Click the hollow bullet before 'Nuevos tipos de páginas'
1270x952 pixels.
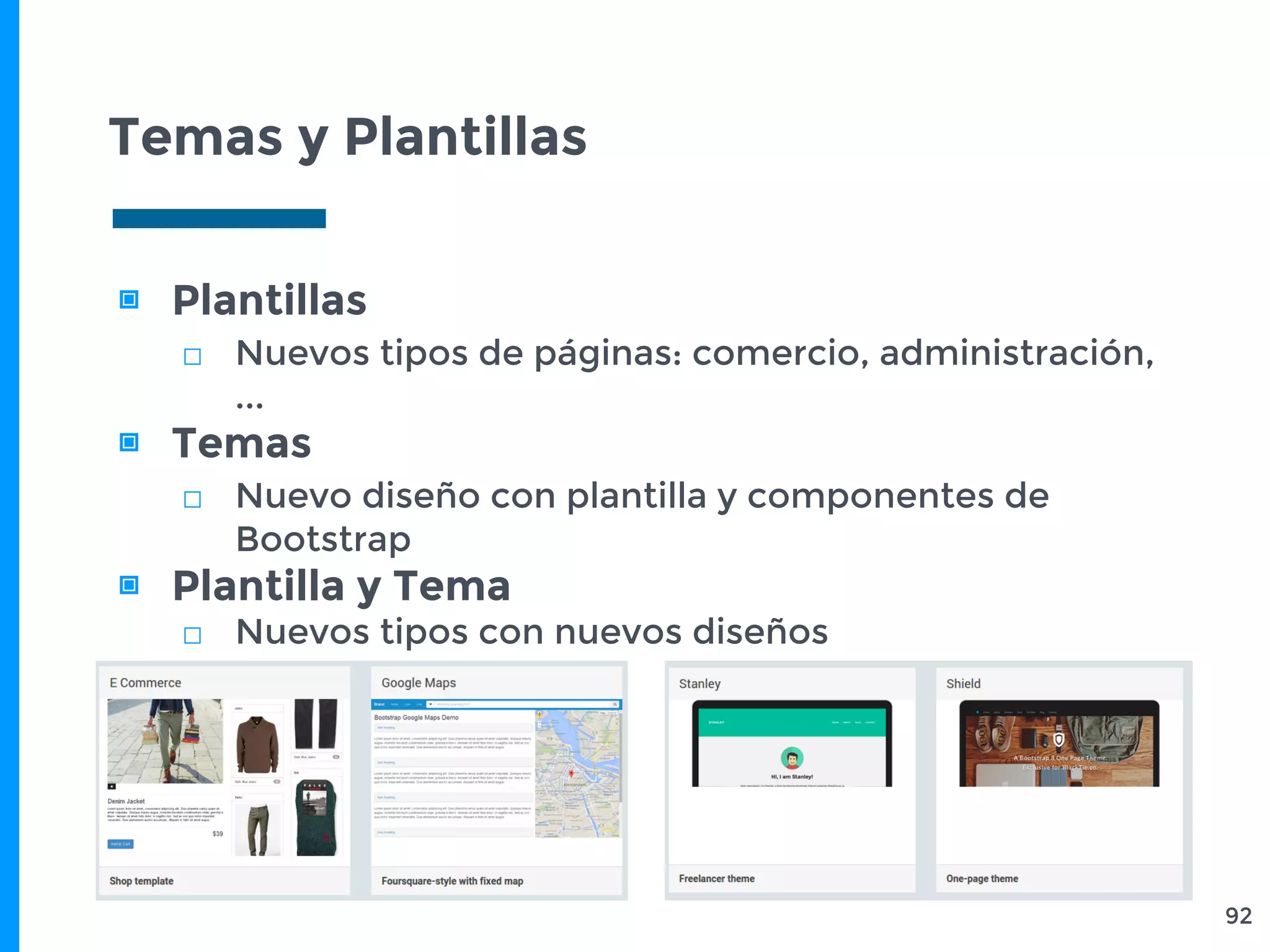(193, 356)
